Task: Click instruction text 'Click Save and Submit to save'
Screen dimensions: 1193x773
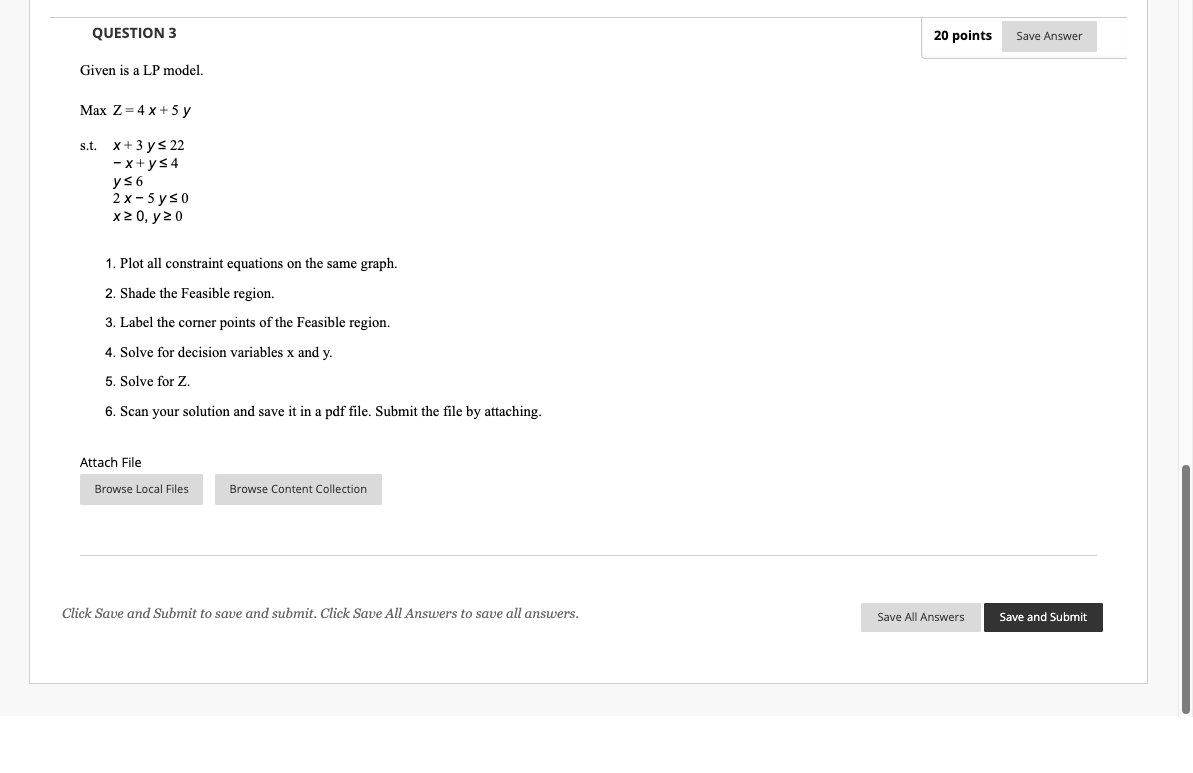Action: pyautogui.click(x=320, y=614)
